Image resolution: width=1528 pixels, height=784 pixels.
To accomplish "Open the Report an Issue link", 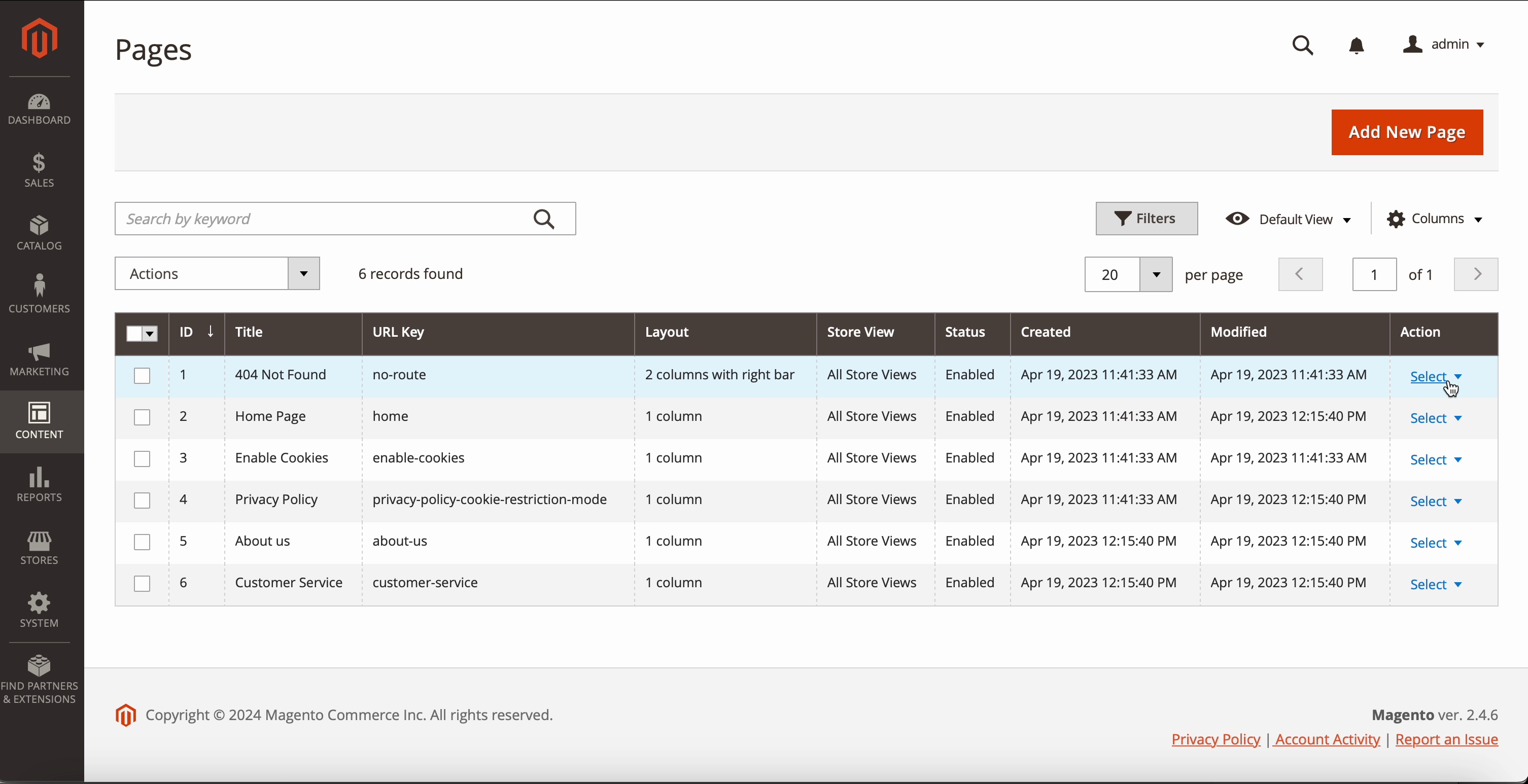I will pos(1446,739).
